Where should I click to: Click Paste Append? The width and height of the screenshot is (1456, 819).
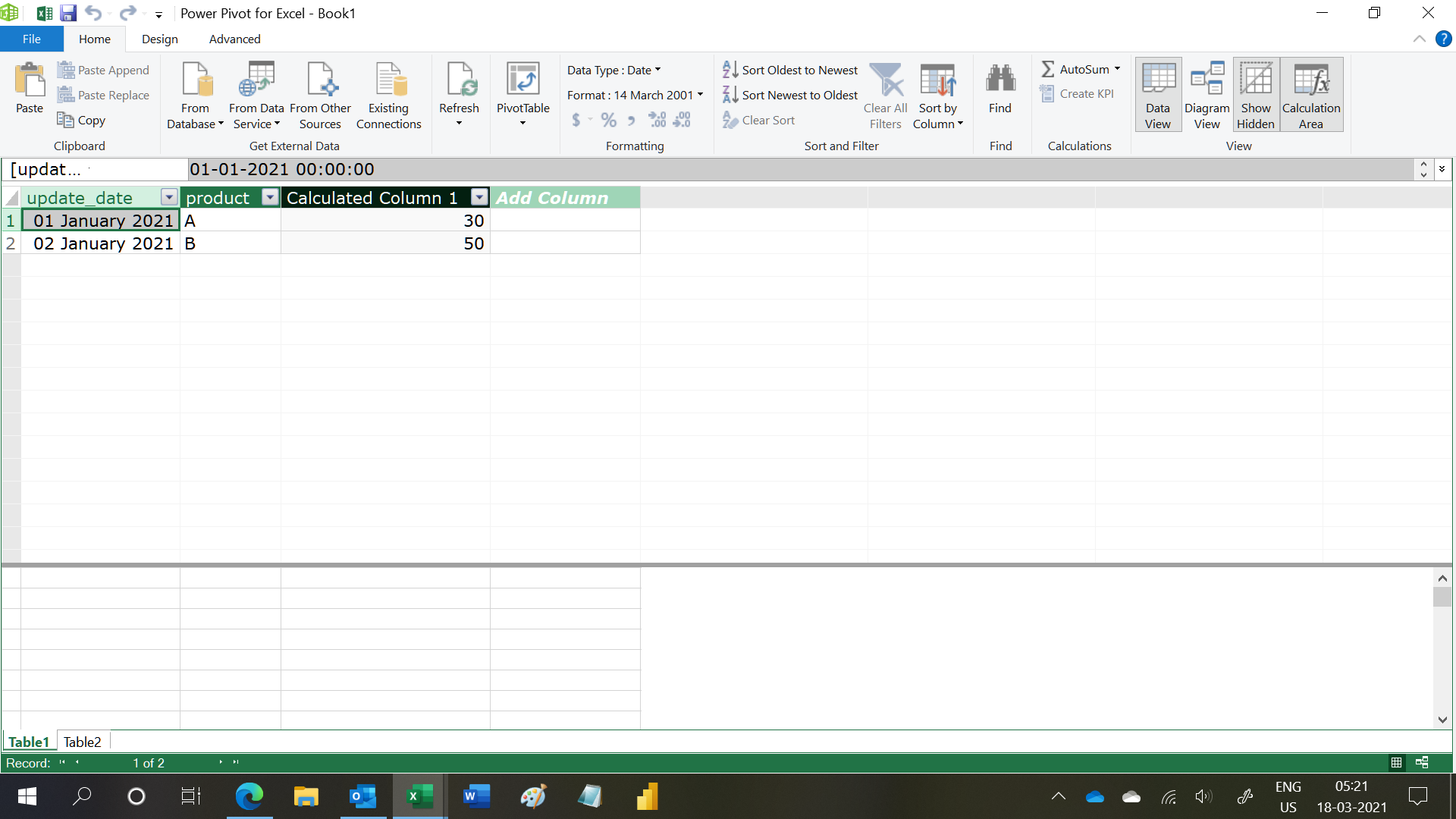[x=104, y=70]
